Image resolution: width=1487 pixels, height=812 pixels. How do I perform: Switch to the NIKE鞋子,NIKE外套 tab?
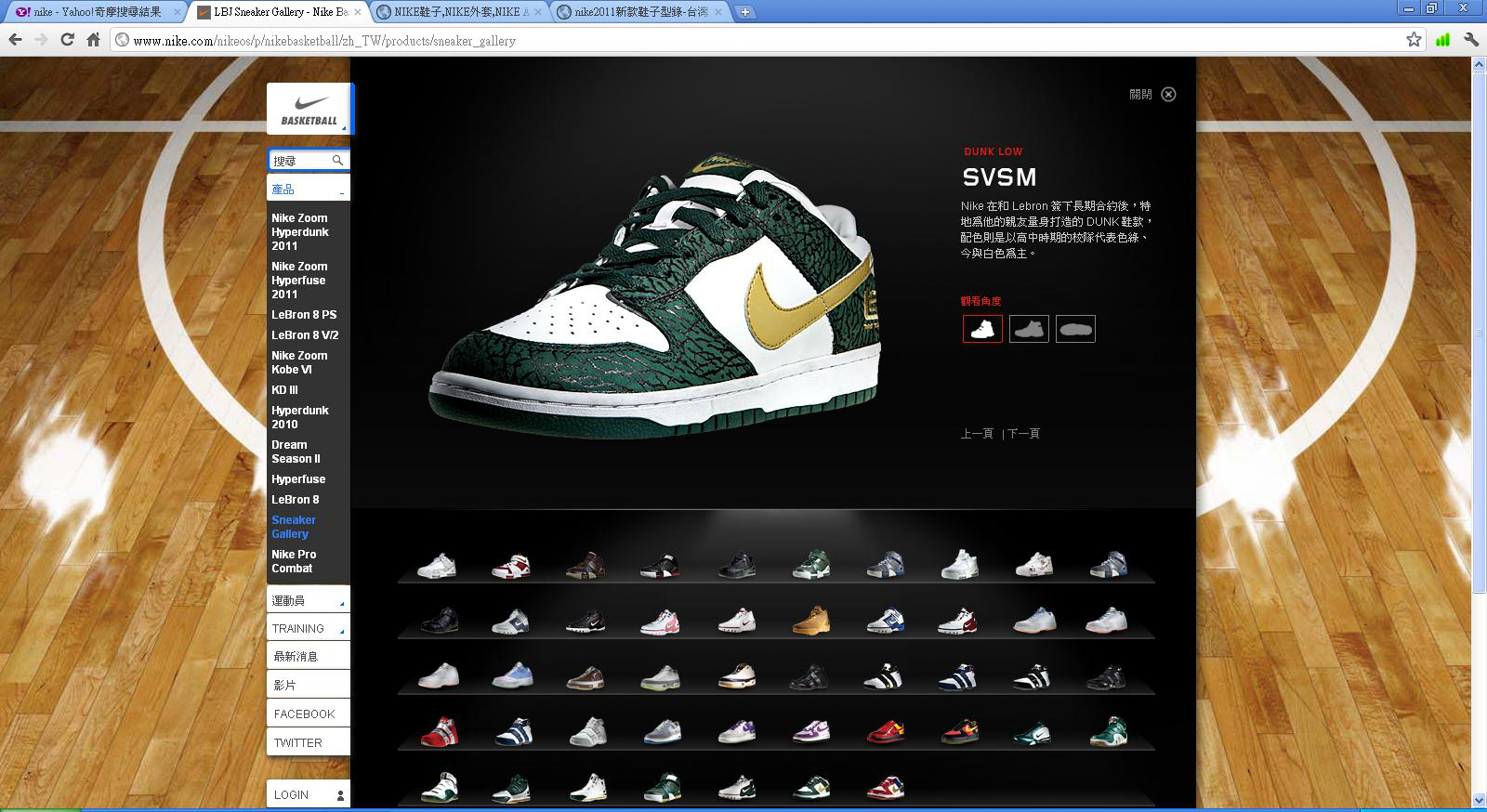pos(461,12)
